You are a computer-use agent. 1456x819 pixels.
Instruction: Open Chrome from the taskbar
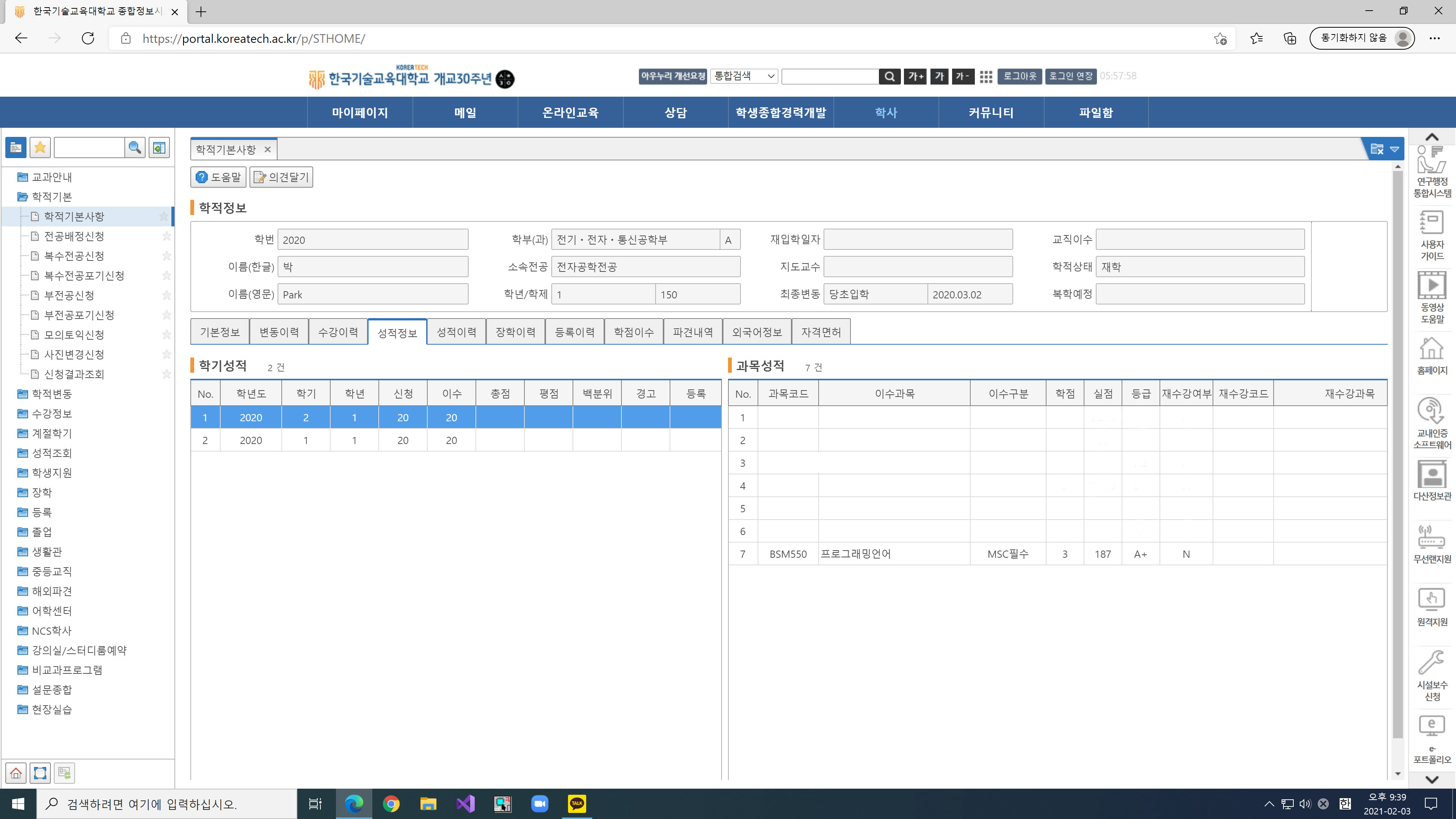pyautogui.click(x=391, y=804)
